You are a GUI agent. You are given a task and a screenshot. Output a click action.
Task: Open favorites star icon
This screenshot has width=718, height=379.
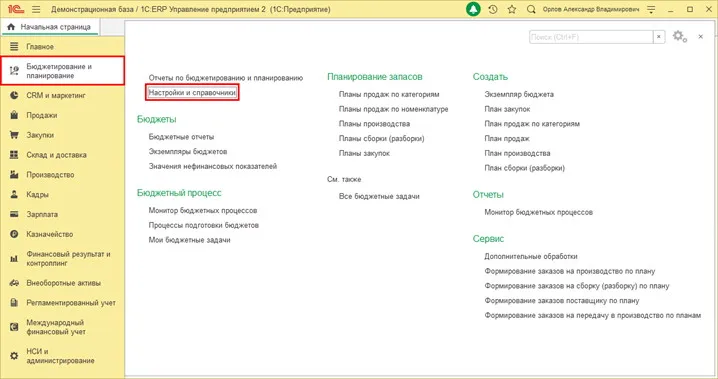point(512,9)
